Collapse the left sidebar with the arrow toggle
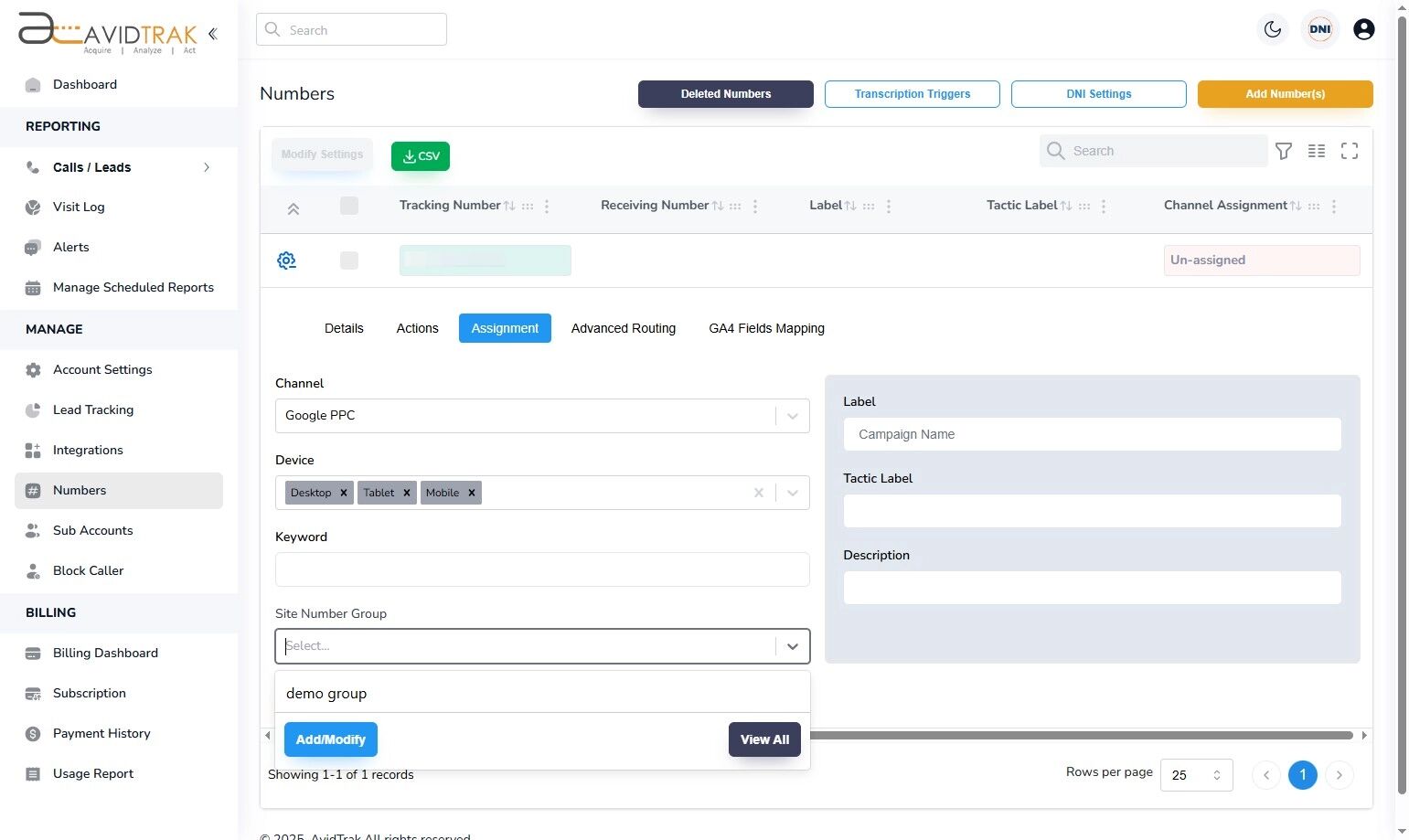This screenshot has height=840, width=1409. [212, 33]
